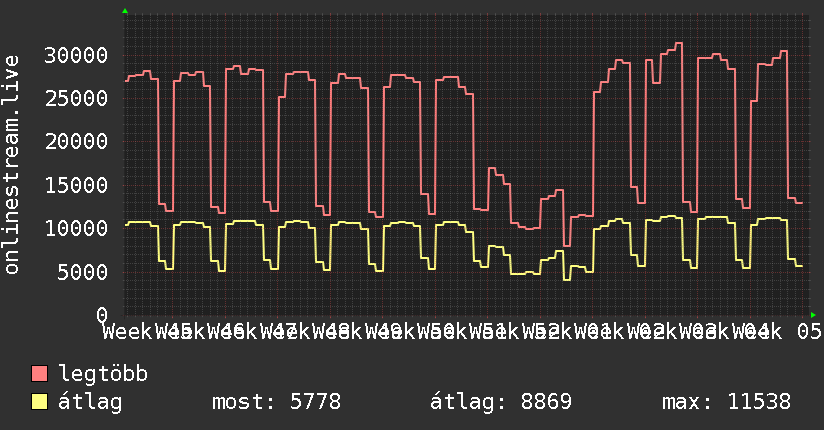
Task: Click the 15000 y-axis label
Action: 76,185
